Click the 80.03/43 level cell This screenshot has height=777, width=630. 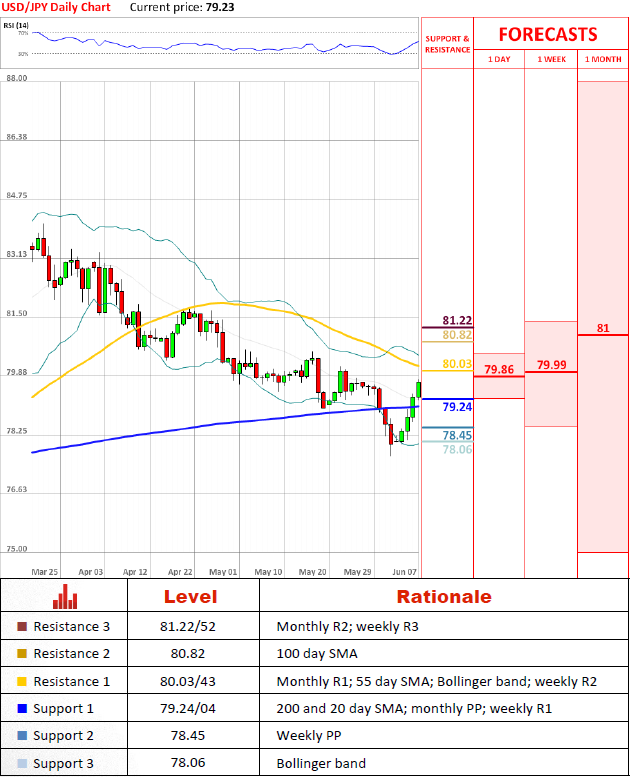188,682
